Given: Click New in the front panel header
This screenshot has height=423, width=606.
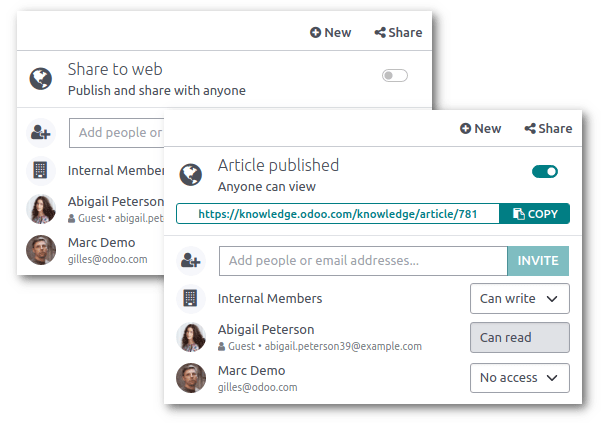Looking at the screenshot, I should click(481, 128).
